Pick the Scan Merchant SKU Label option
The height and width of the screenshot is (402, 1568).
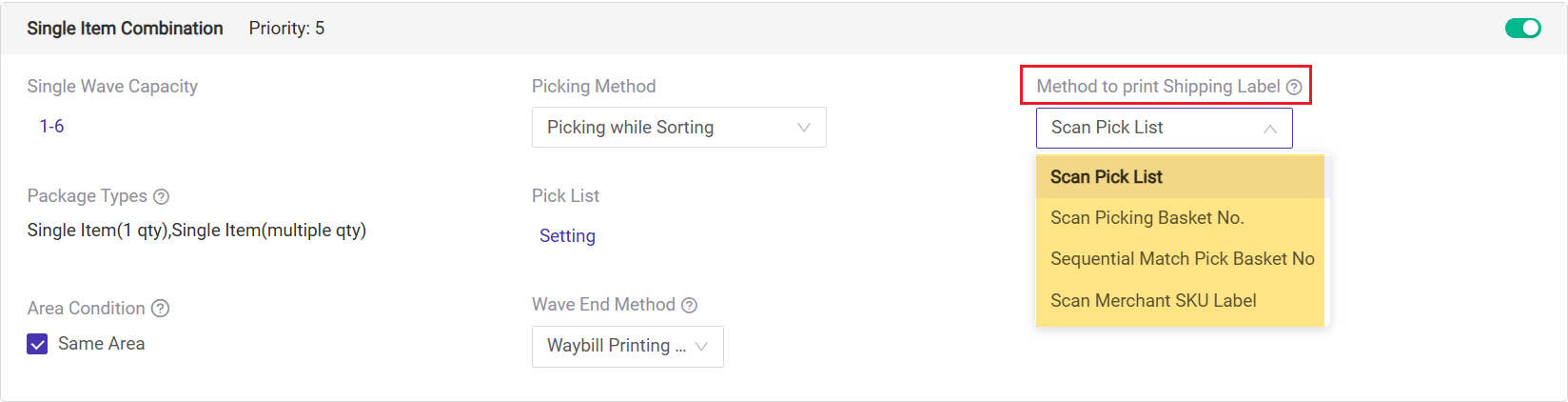click(1153, 301)
